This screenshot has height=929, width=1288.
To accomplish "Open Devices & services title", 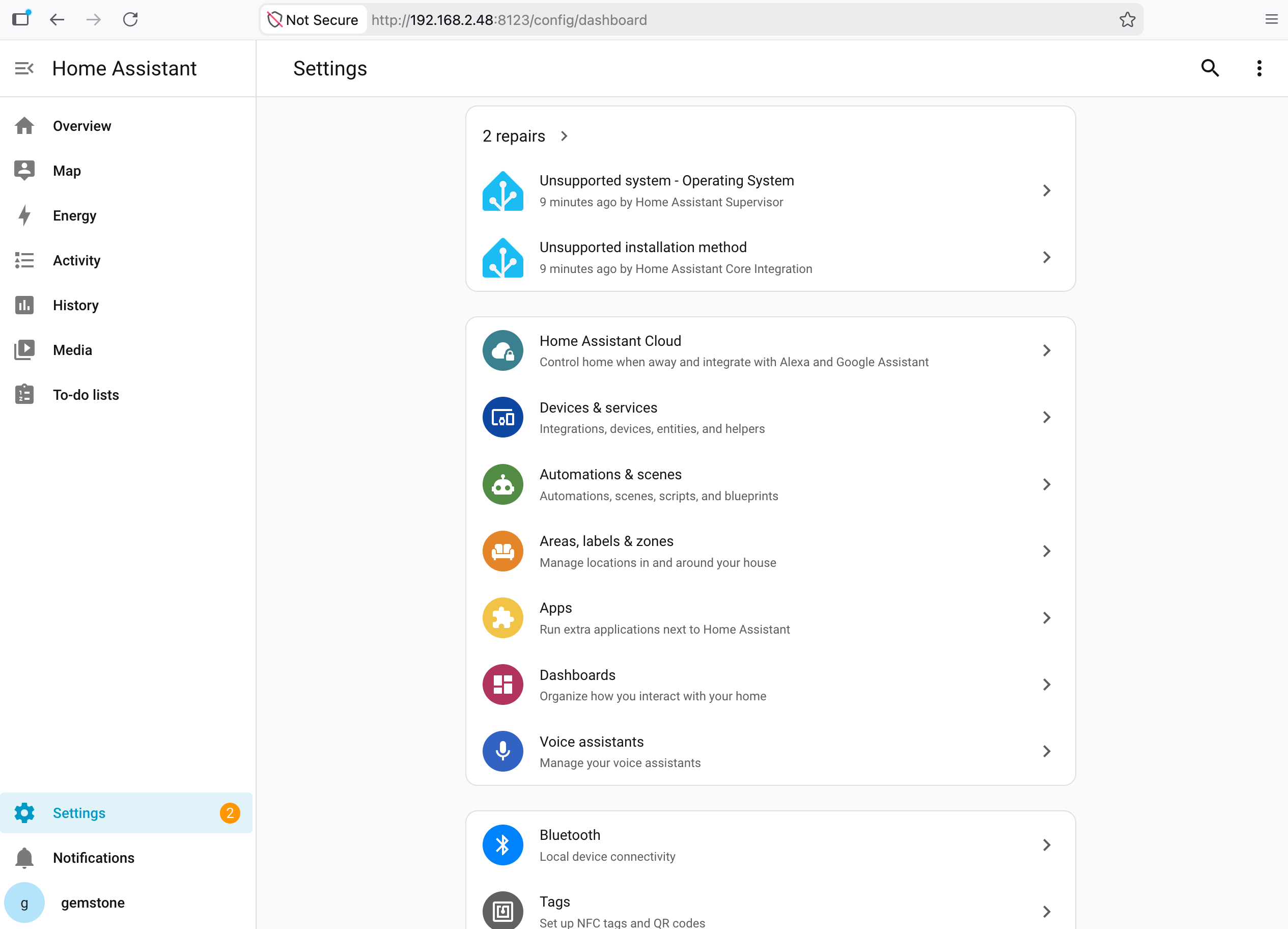I will coord(598,408).
